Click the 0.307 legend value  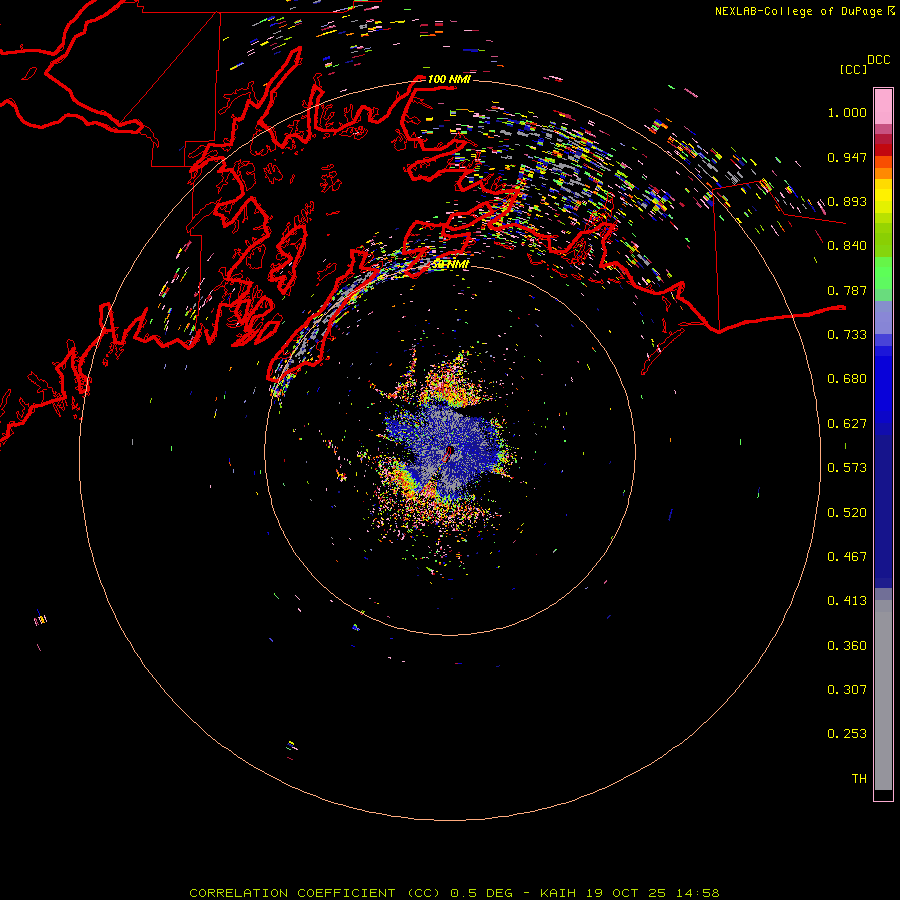[x=847, y=690]
